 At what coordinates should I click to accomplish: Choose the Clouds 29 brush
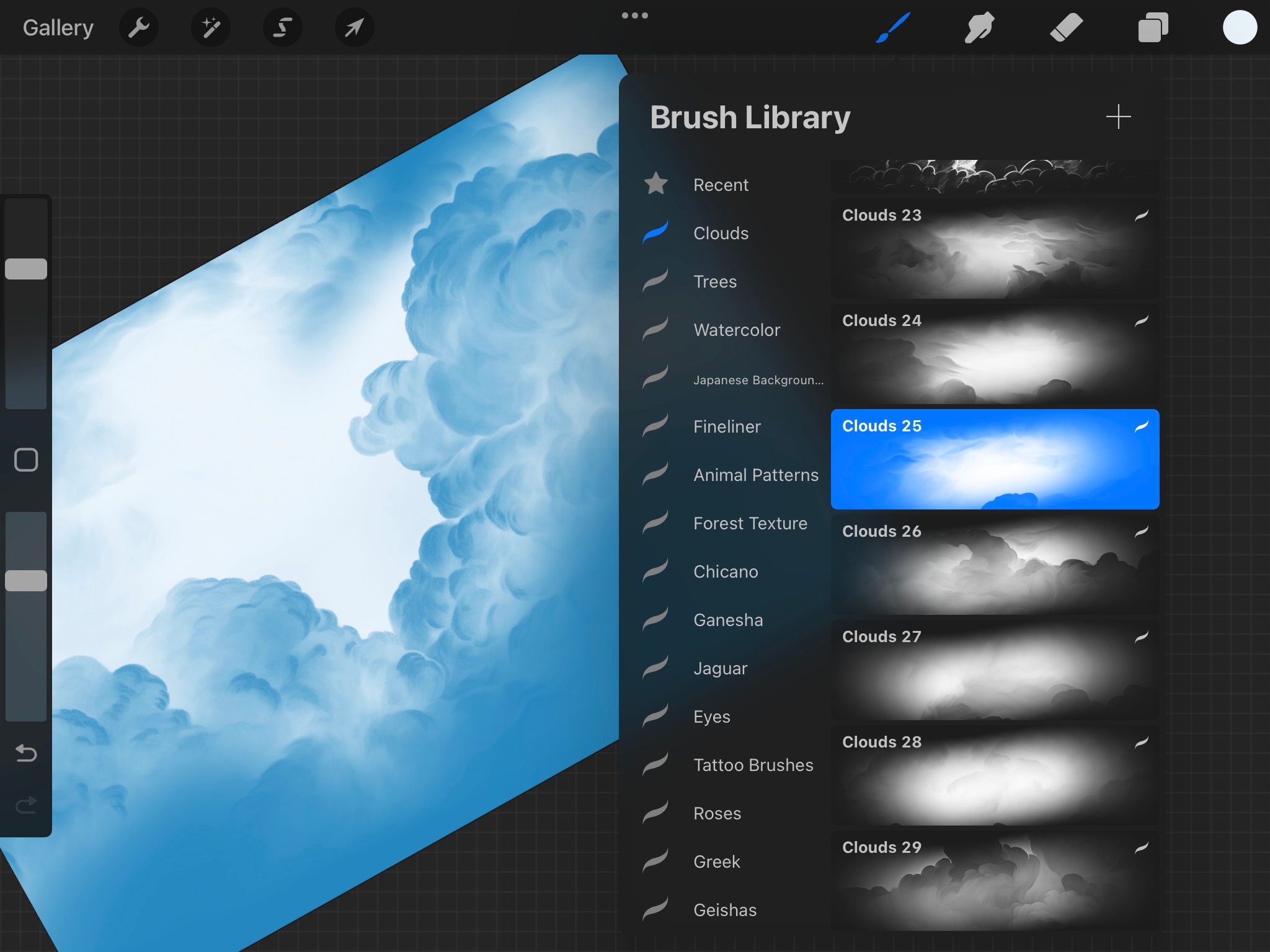[995, 881]
